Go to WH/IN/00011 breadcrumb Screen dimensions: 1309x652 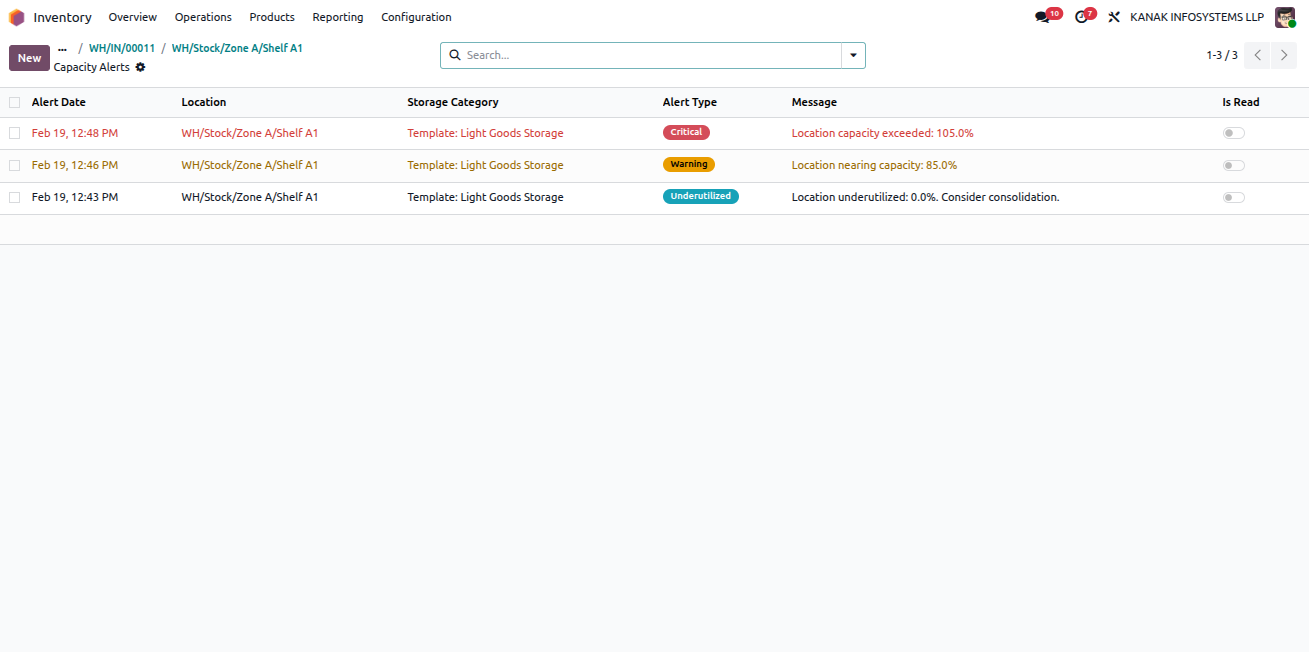coord(122,48)
